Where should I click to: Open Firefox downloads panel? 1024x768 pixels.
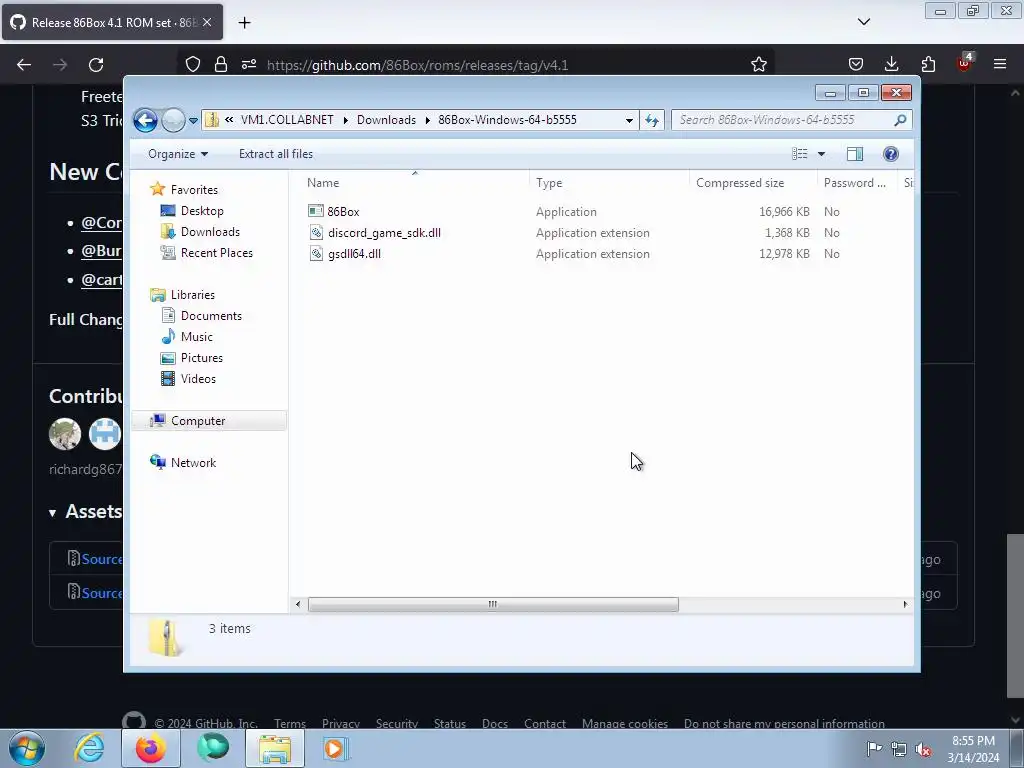pyautogui.click(x=891, y=64)
